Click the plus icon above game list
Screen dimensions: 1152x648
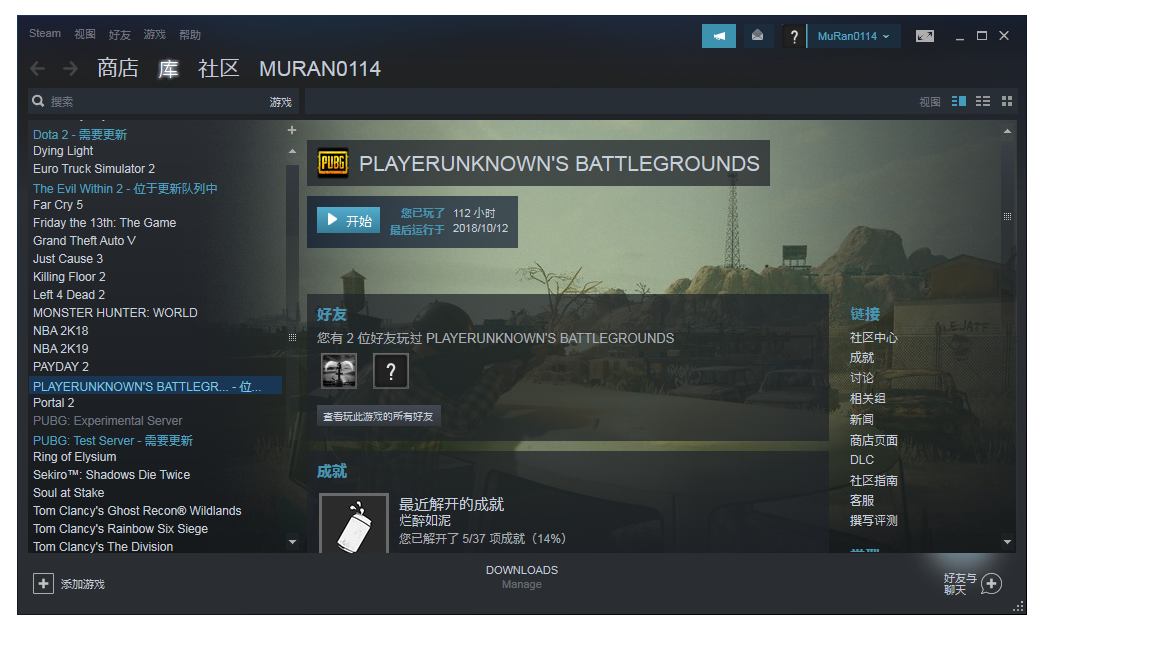tap(292, 130)
